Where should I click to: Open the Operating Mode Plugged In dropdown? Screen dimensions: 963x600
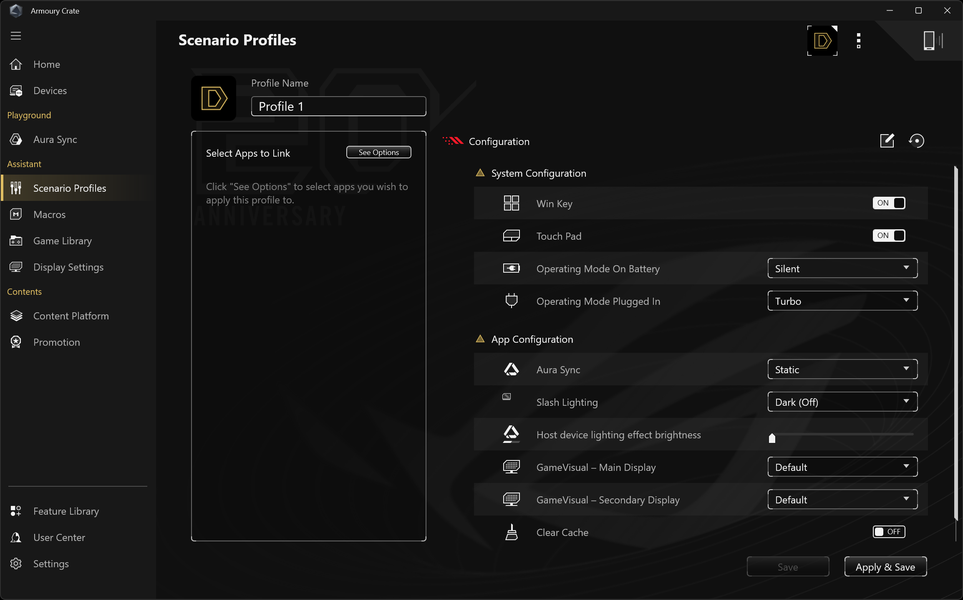(x=842, y=301)
